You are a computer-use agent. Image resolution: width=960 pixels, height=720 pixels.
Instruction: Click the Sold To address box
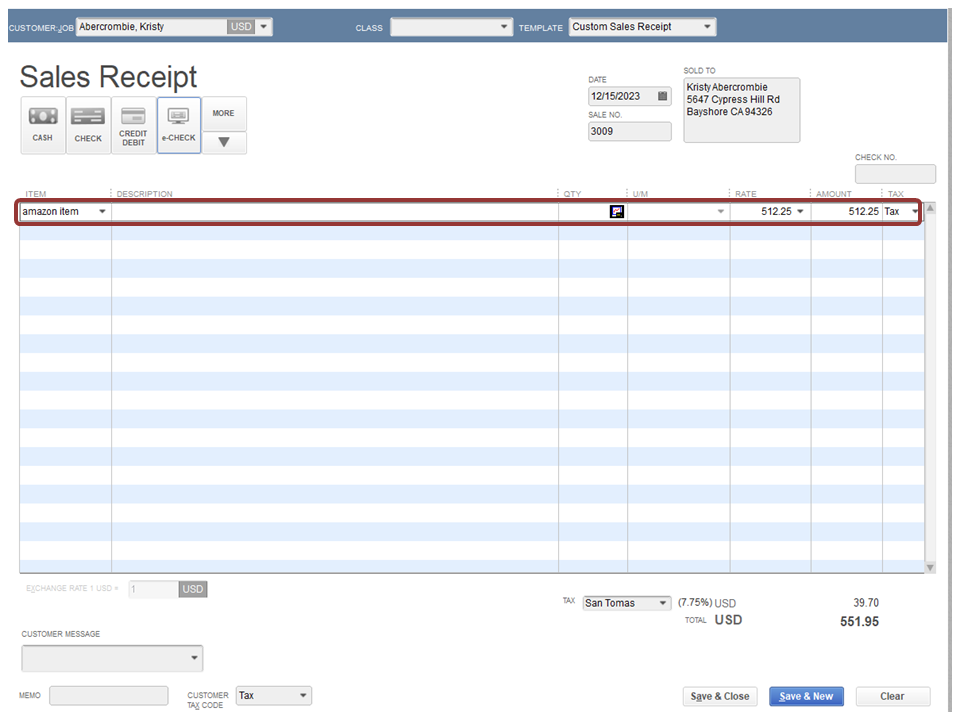pos(741,110)
